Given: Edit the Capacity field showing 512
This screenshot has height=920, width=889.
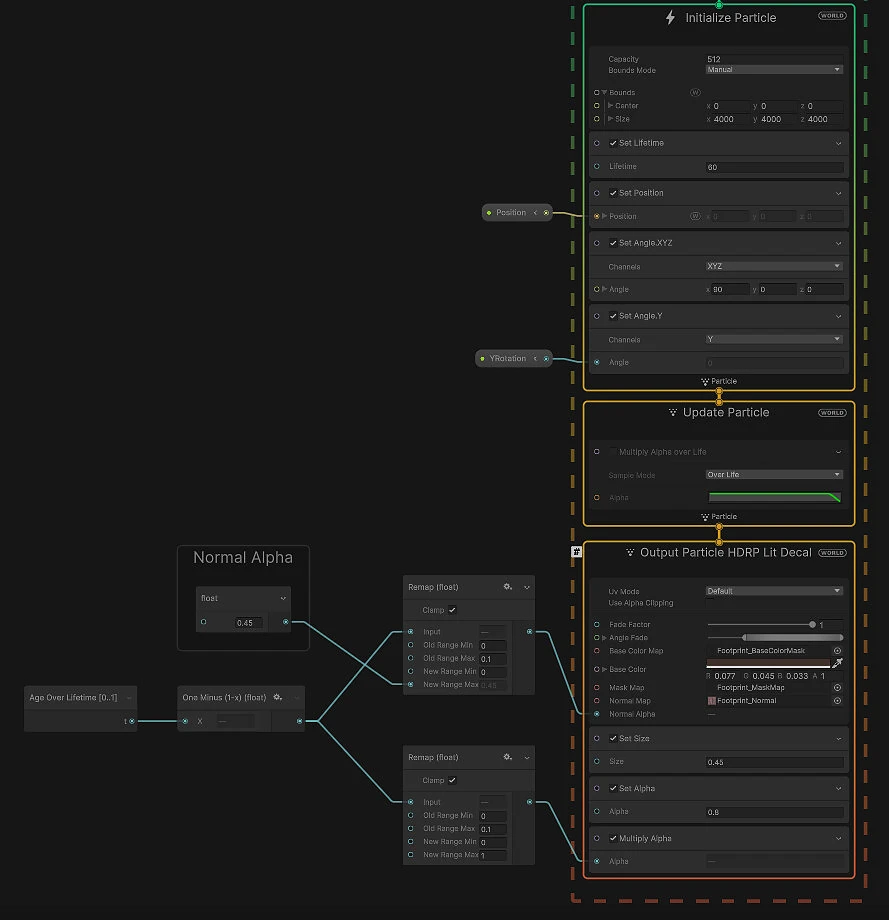Looking at the screenshot, I should coord(775,59).
